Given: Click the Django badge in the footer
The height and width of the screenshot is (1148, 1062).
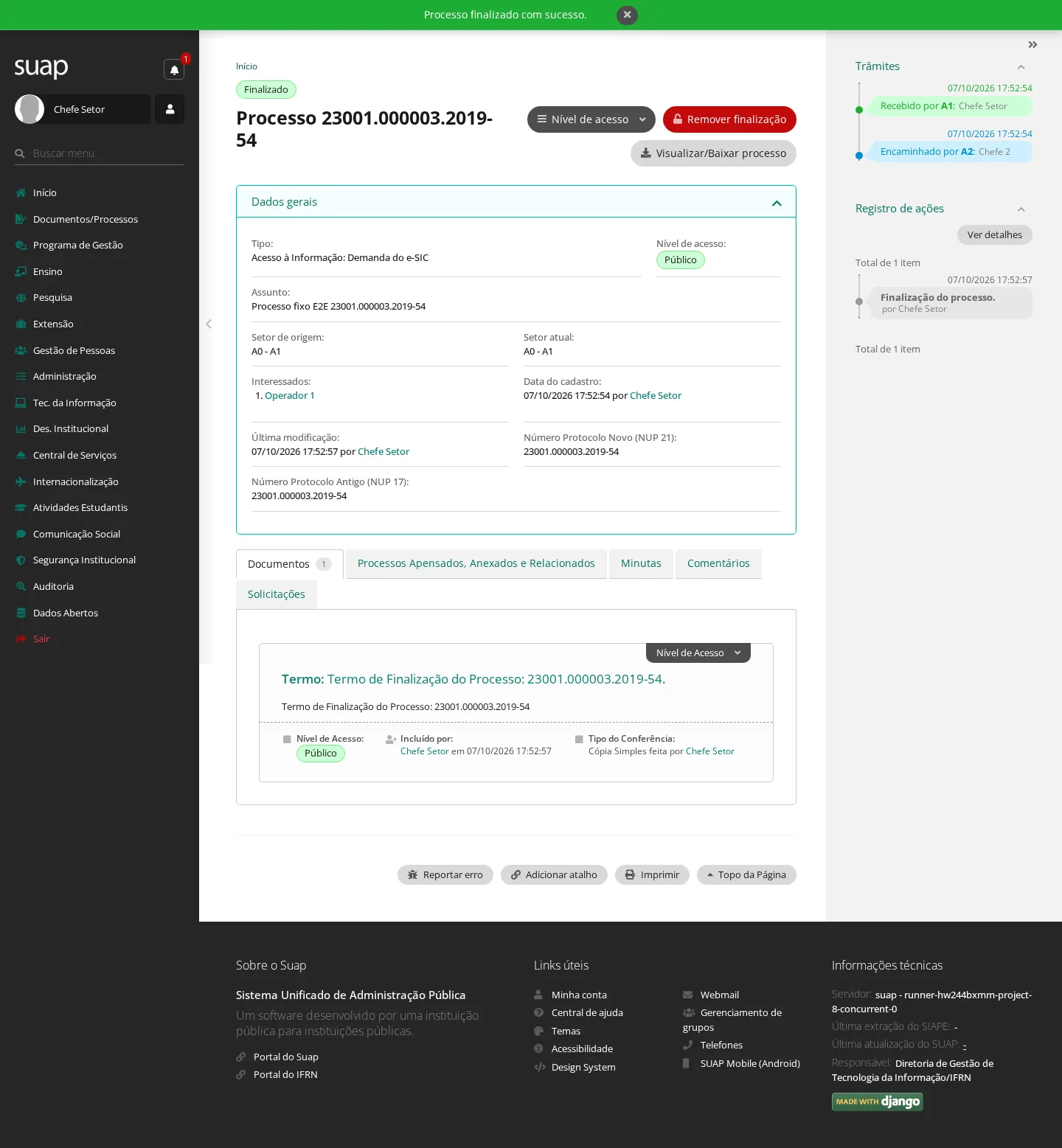Looking at the screenshot, I should coord(877,1102).
